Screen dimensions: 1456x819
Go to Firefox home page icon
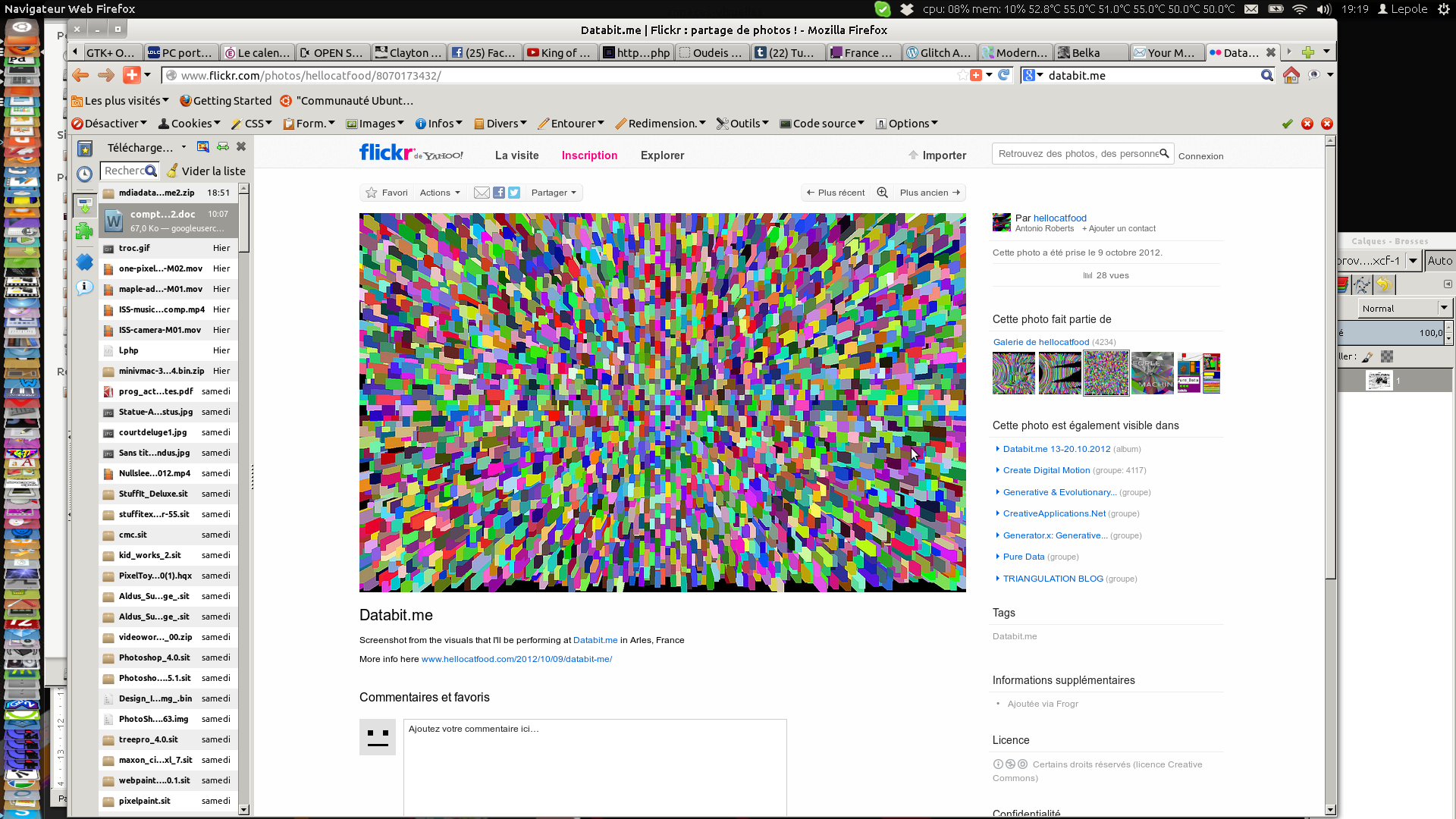1291,76
